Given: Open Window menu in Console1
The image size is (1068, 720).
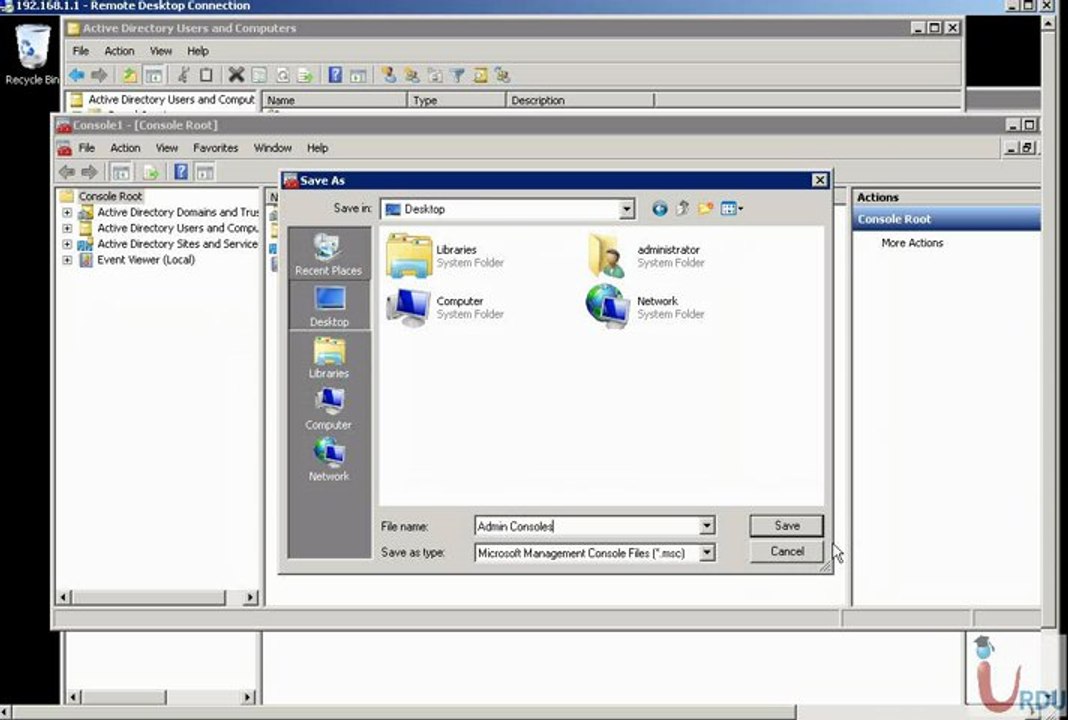Looking at the screenshot, I should tap(272, 148).
